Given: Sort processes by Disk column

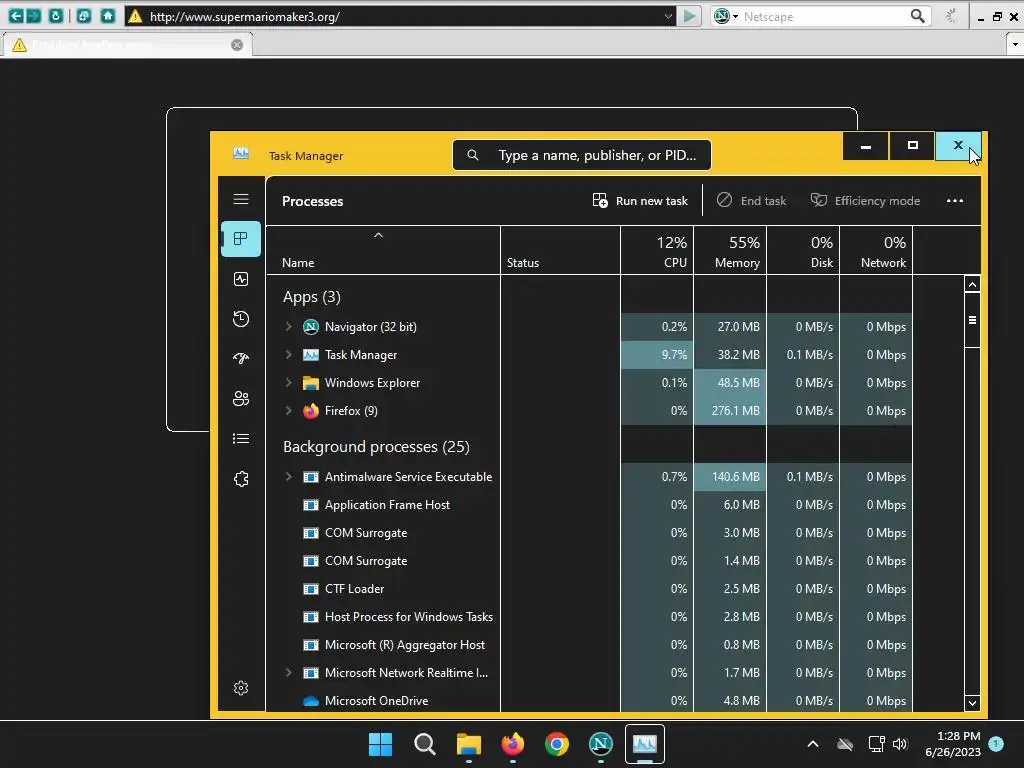Looking at the screenshot, I should click(x=803, y=250).
